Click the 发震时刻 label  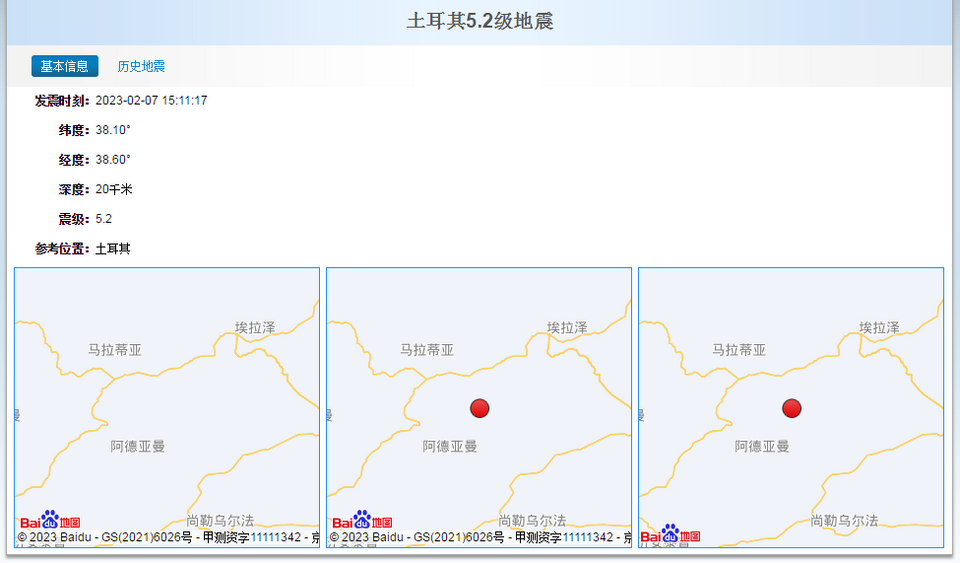(x=62, y=100)
